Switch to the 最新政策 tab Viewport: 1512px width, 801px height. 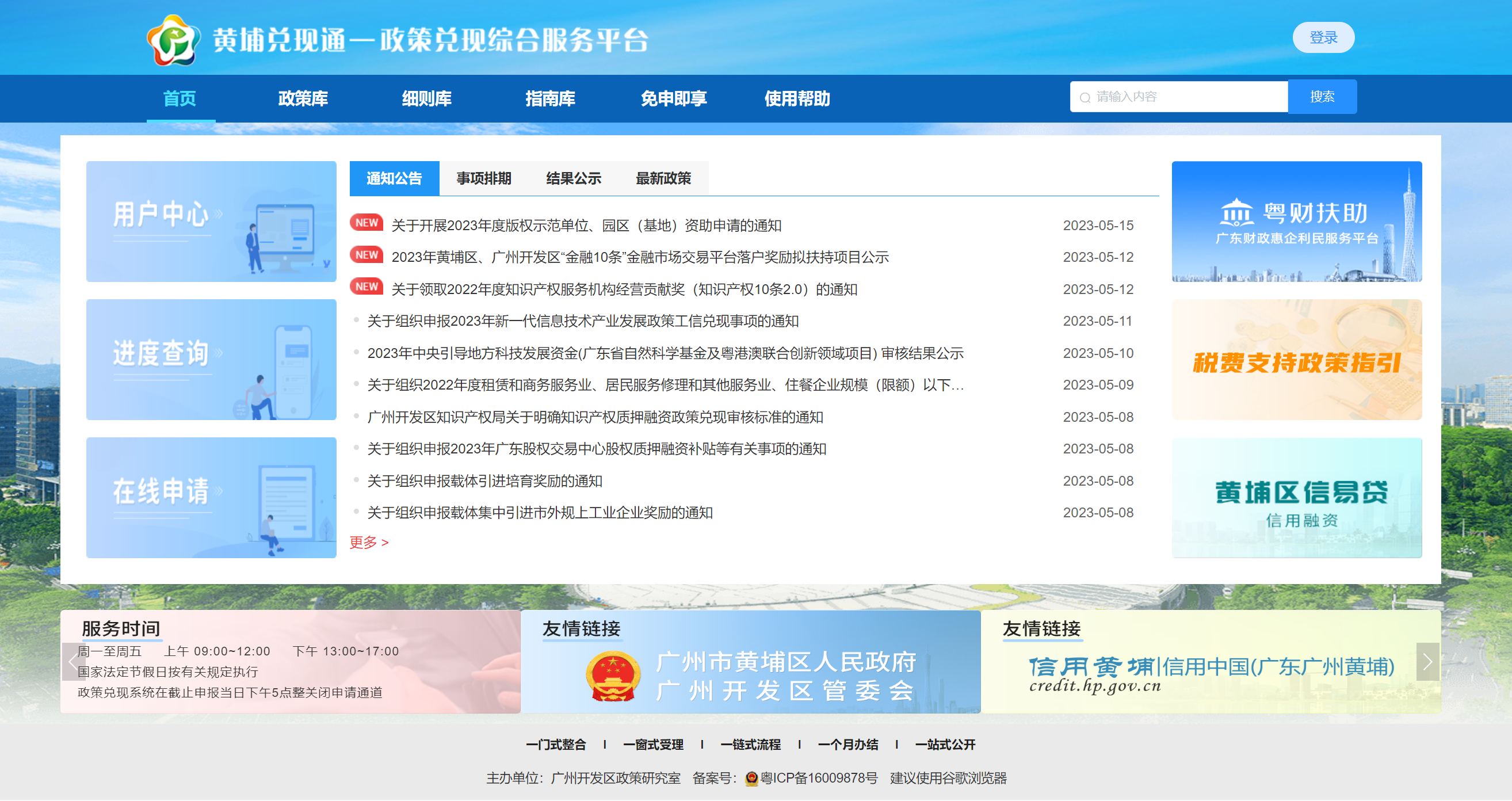(664, 178)
